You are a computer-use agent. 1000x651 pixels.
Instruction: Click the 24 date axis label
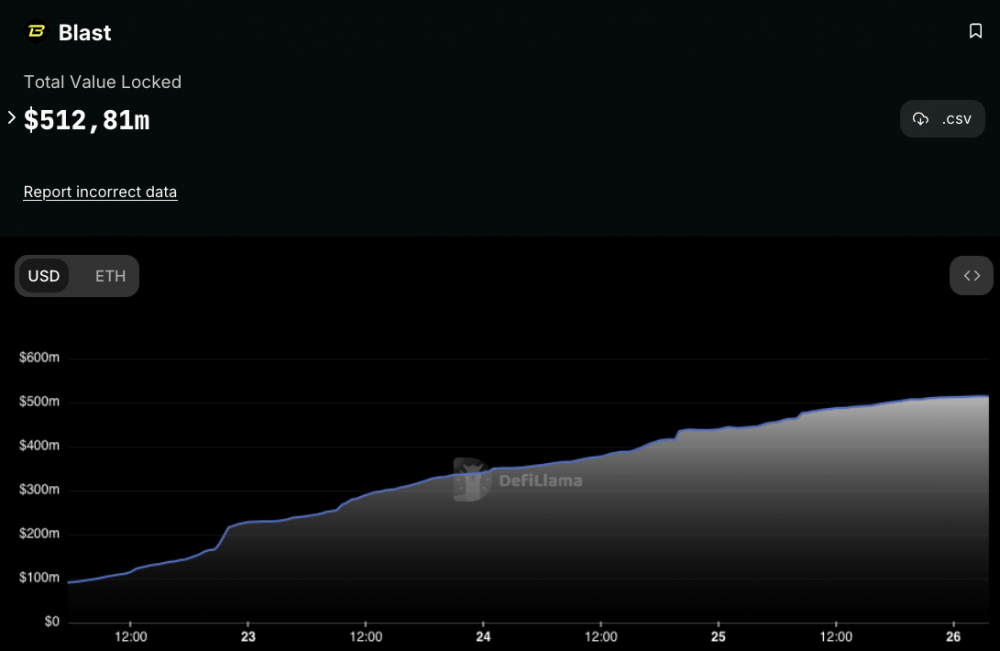[x=483, y=637]
